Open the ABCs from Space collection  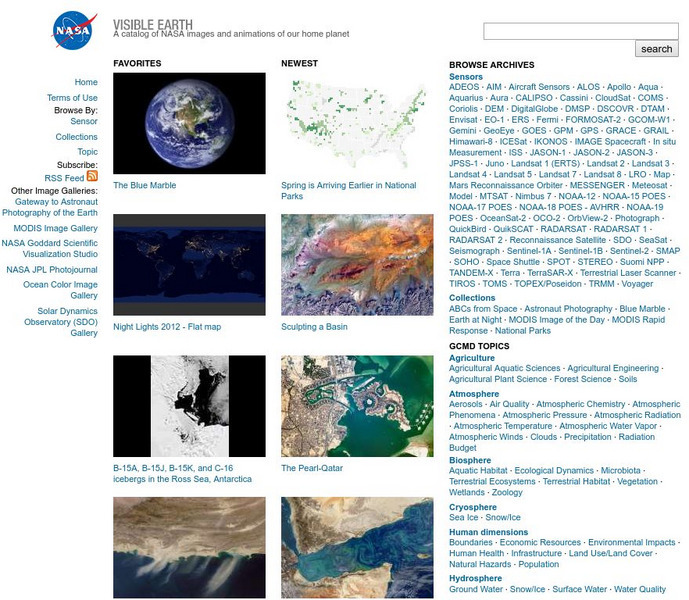point(483,309)
